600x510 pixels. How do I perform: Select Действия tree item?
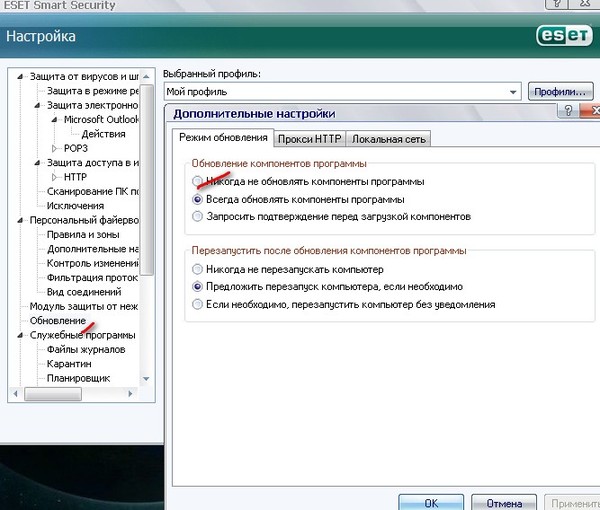(x=103, y=134)
